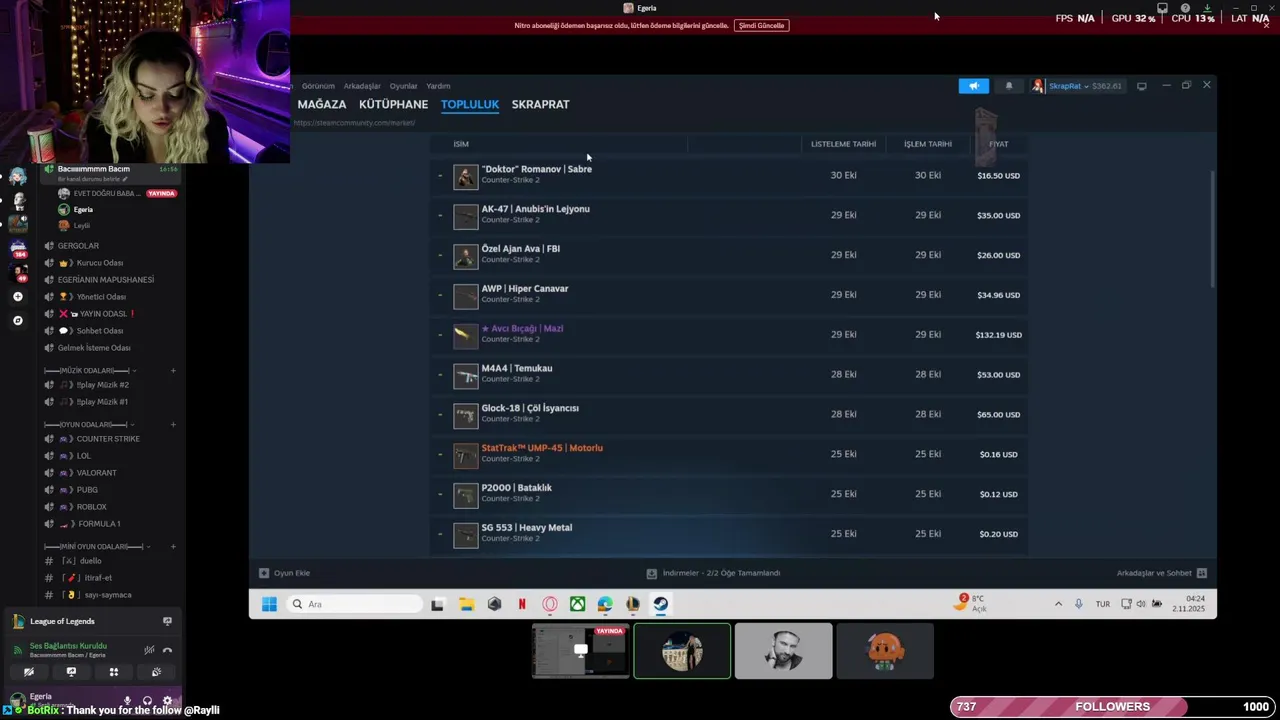Click the taskbar Ara search box
Viewport: 1280px width, 720px height.
click(354, 604)
